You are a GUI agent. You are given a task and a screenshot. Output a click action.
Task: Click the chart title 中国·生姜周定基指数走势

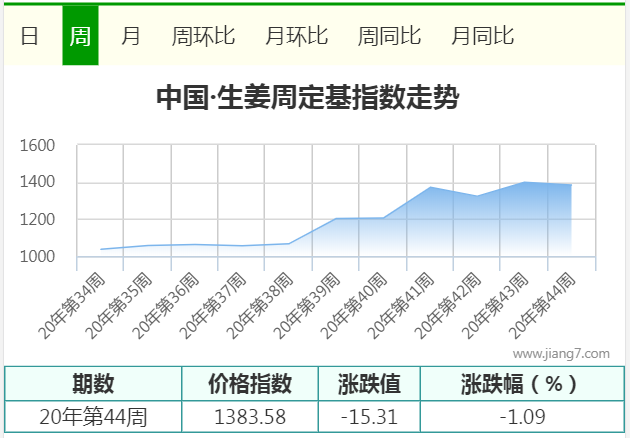pyautogui.click(x=308, y=97)
